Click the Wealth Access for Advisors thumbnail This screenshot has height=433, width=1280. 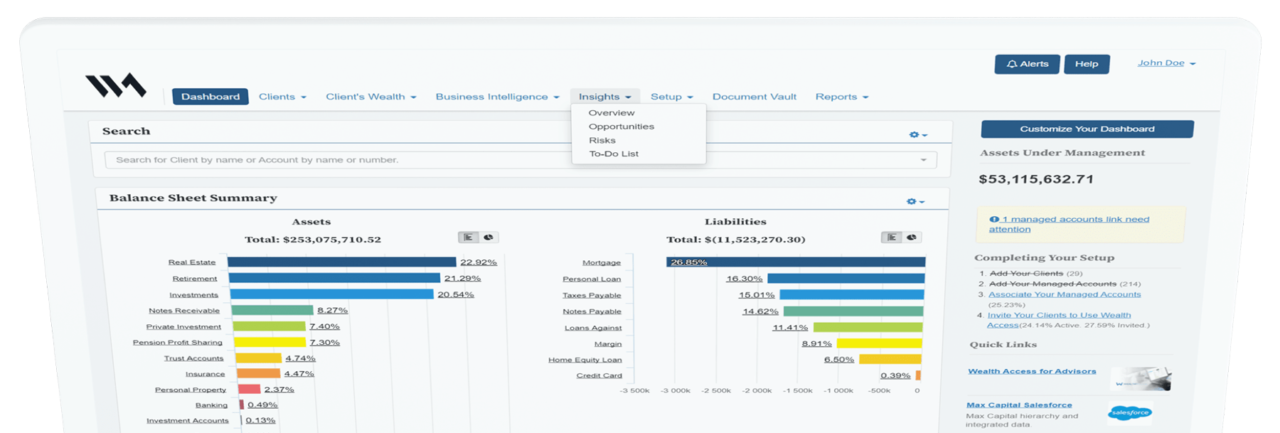click(1140, 379)
